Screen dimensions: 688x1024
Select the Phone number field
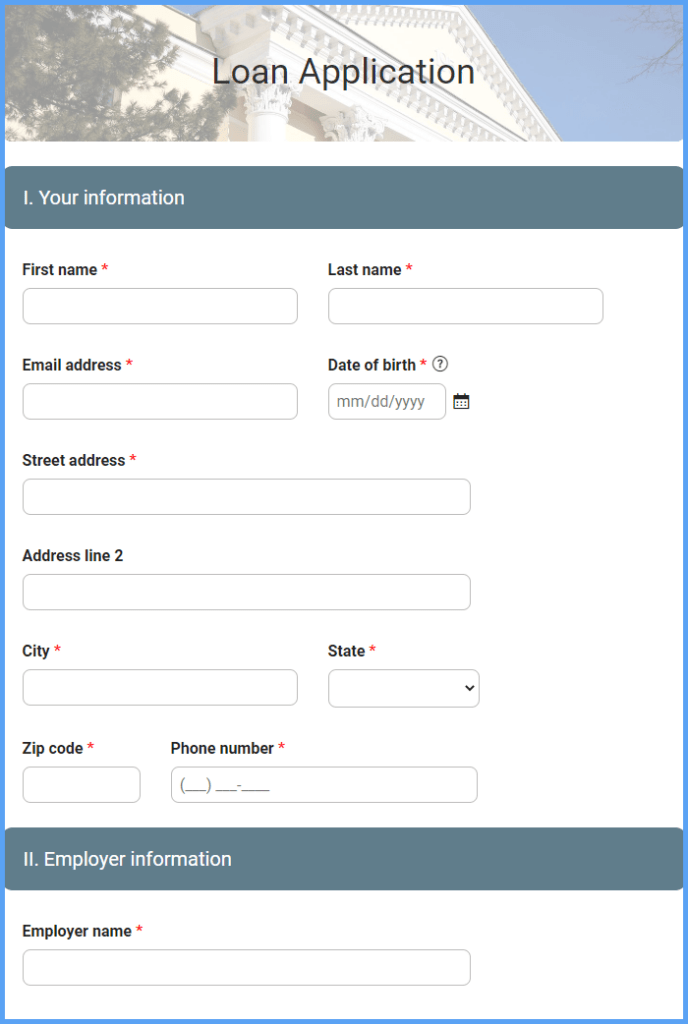(x=323, y=784)
